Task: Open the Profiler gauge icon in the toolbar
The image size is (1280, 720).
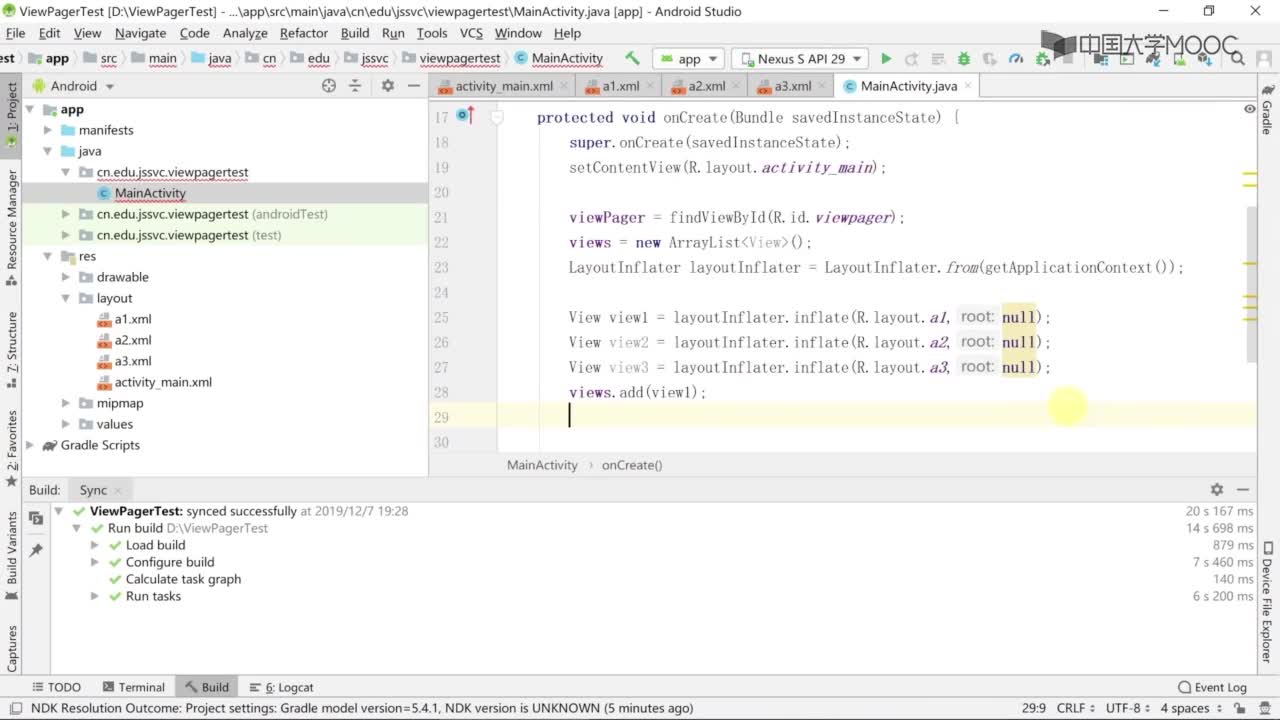Action: [1016, 59]
